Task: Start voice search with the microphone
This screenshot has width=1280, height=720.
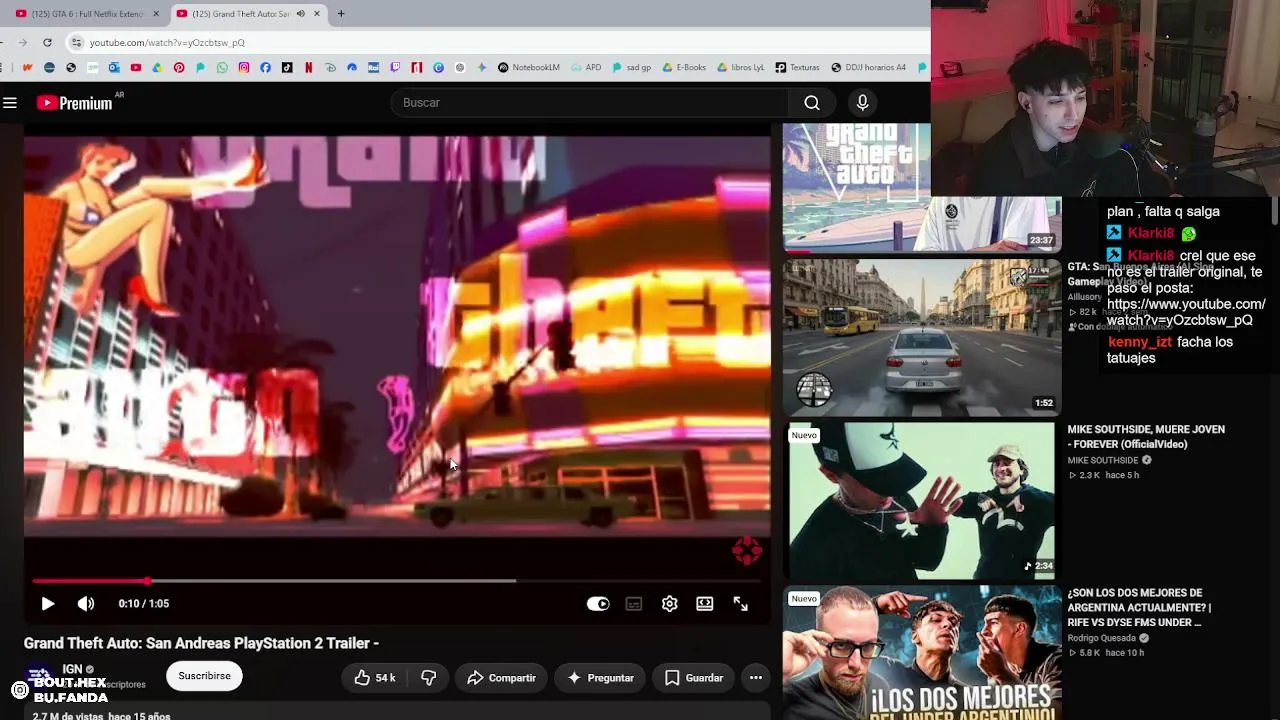Action: click(x=862, y=103)
